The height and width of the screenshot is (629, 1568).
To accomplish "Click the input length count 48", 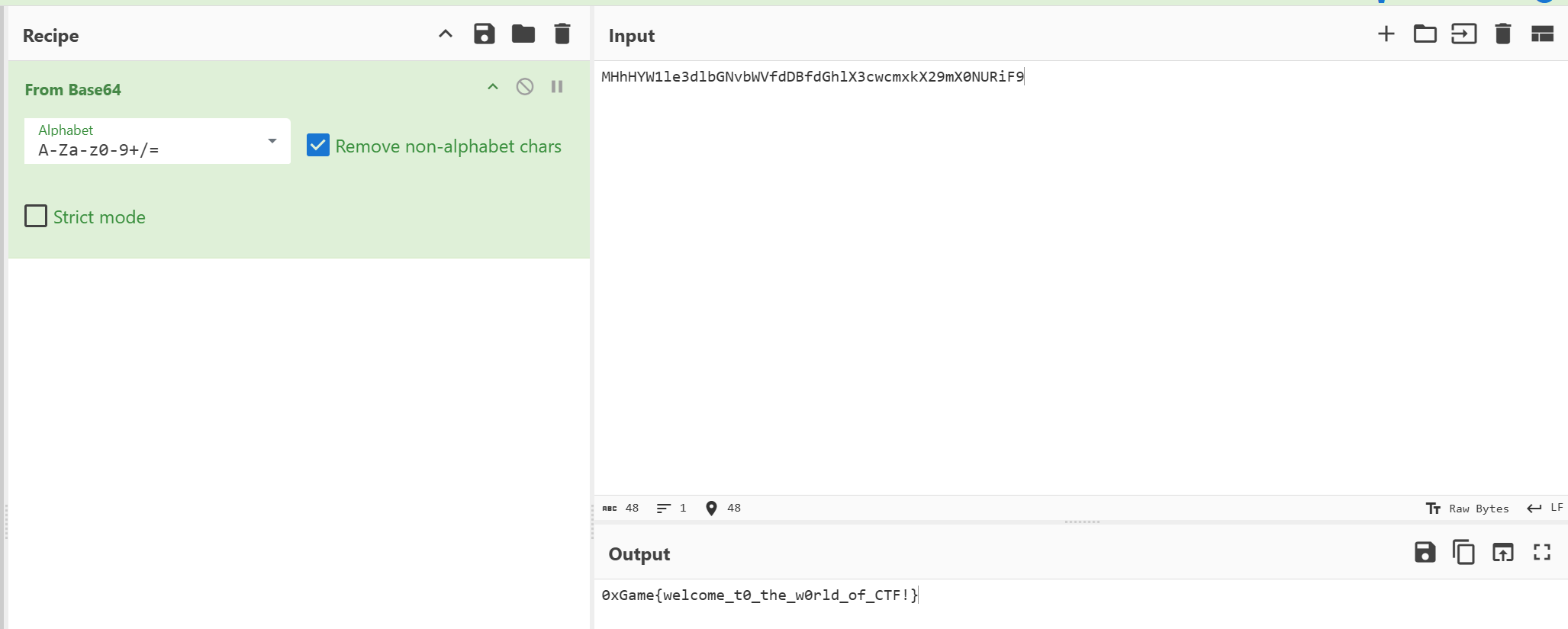I will point(621,509).
